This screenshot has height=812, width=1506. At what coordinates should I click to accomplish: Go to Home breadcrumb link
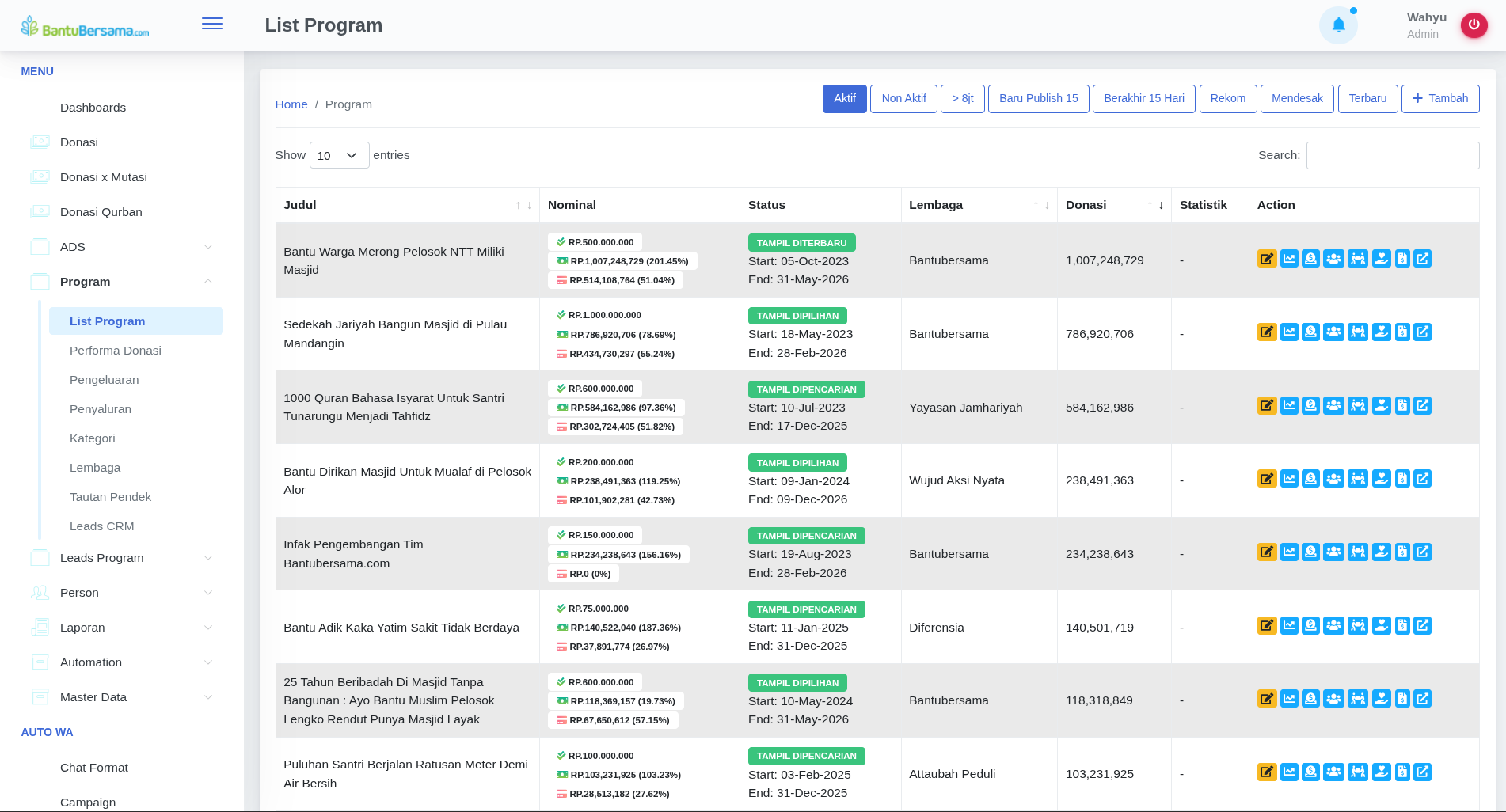291,104
